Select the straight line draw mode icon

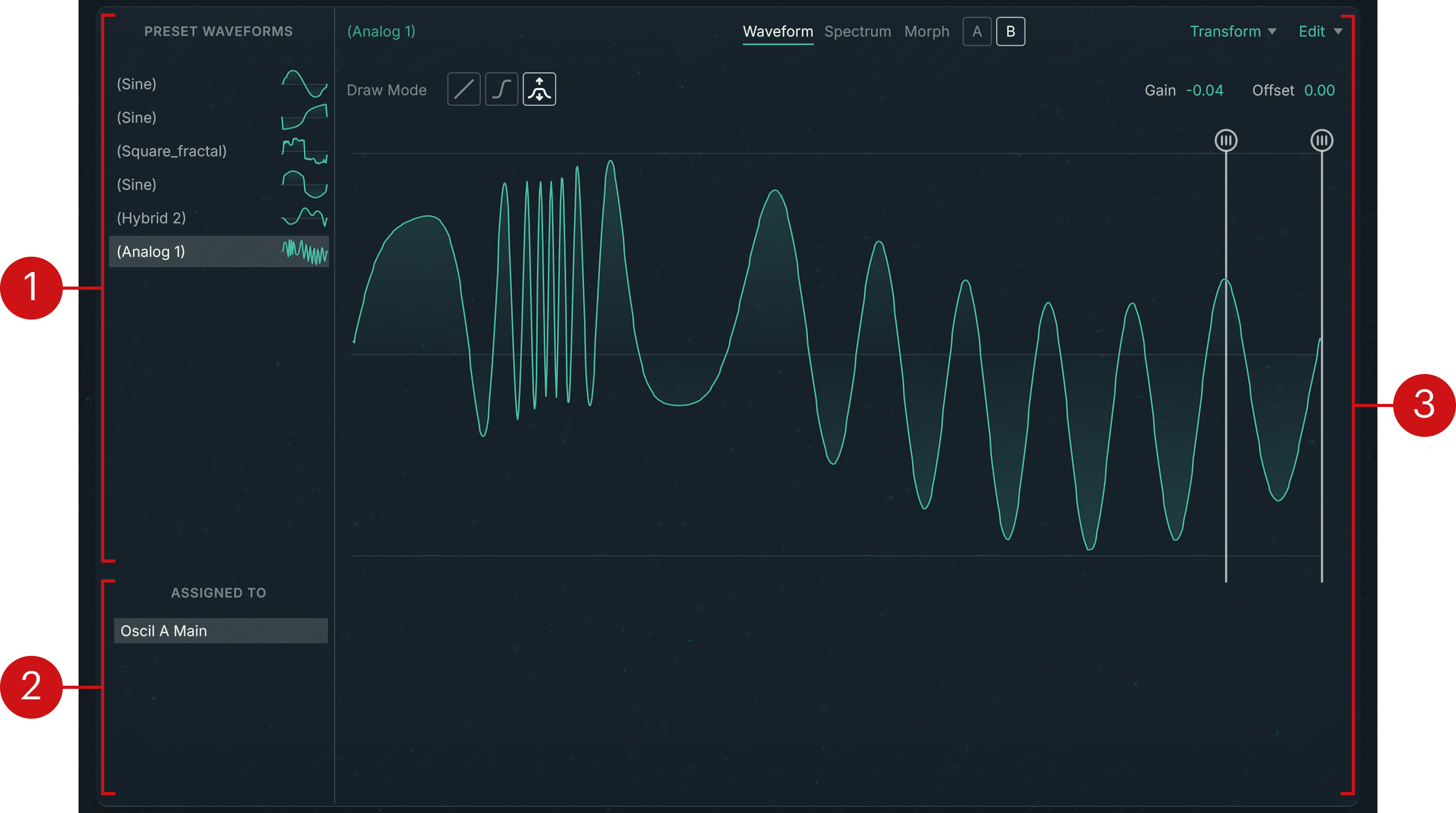(464, 90)
